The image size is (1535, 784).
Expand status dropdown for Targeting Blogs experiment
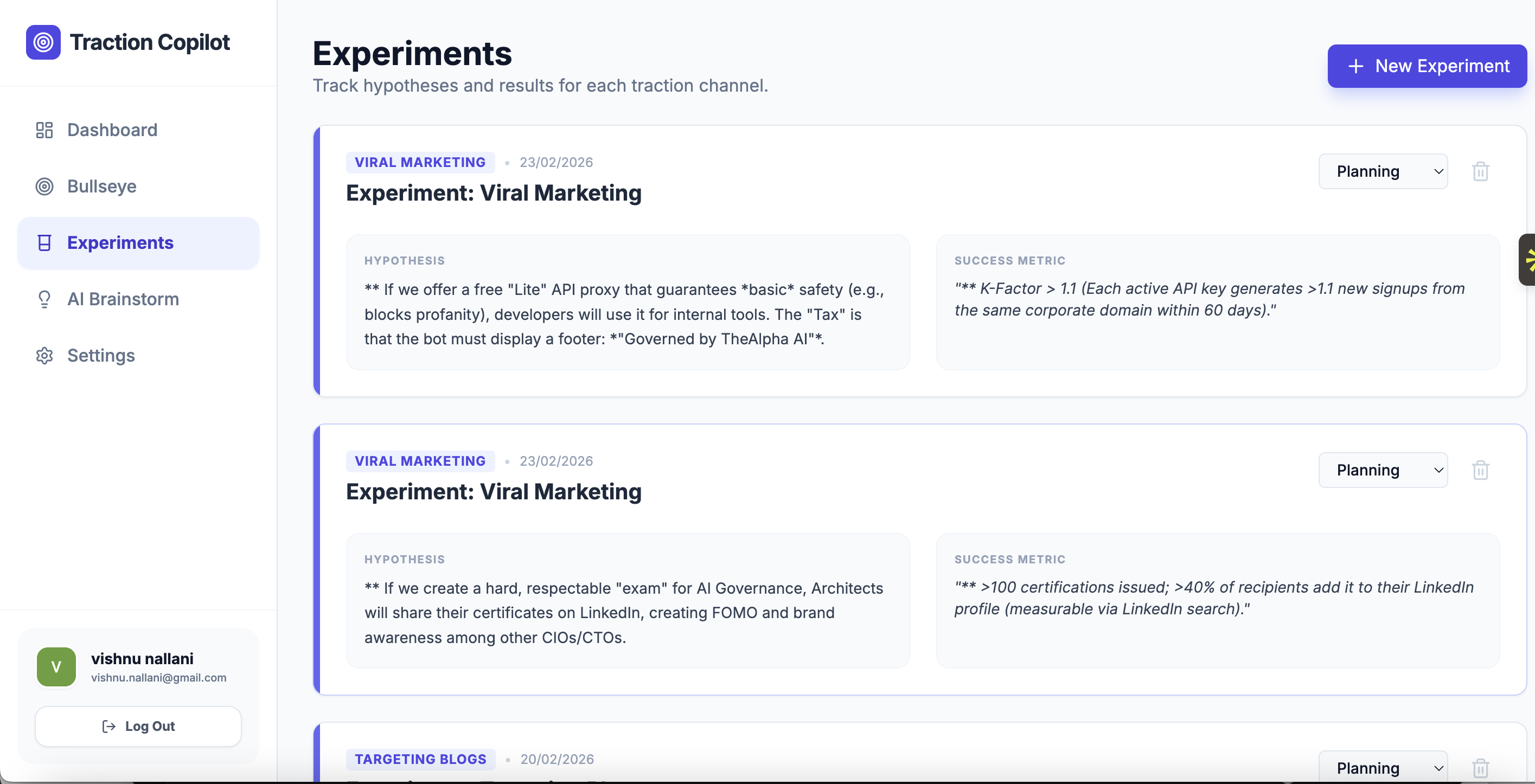pyautogui.click(x=1383, y=768)
